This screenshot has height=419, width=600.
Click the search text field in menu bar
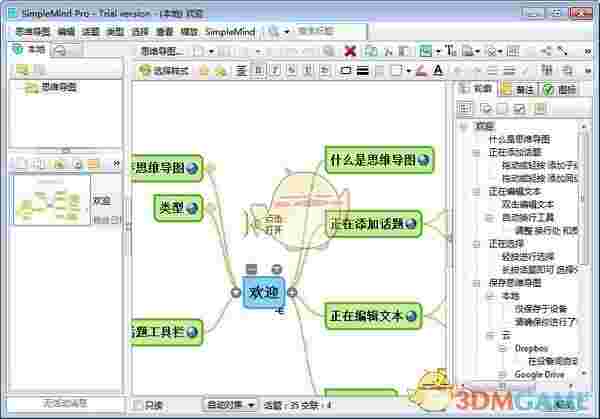(331, 31)
